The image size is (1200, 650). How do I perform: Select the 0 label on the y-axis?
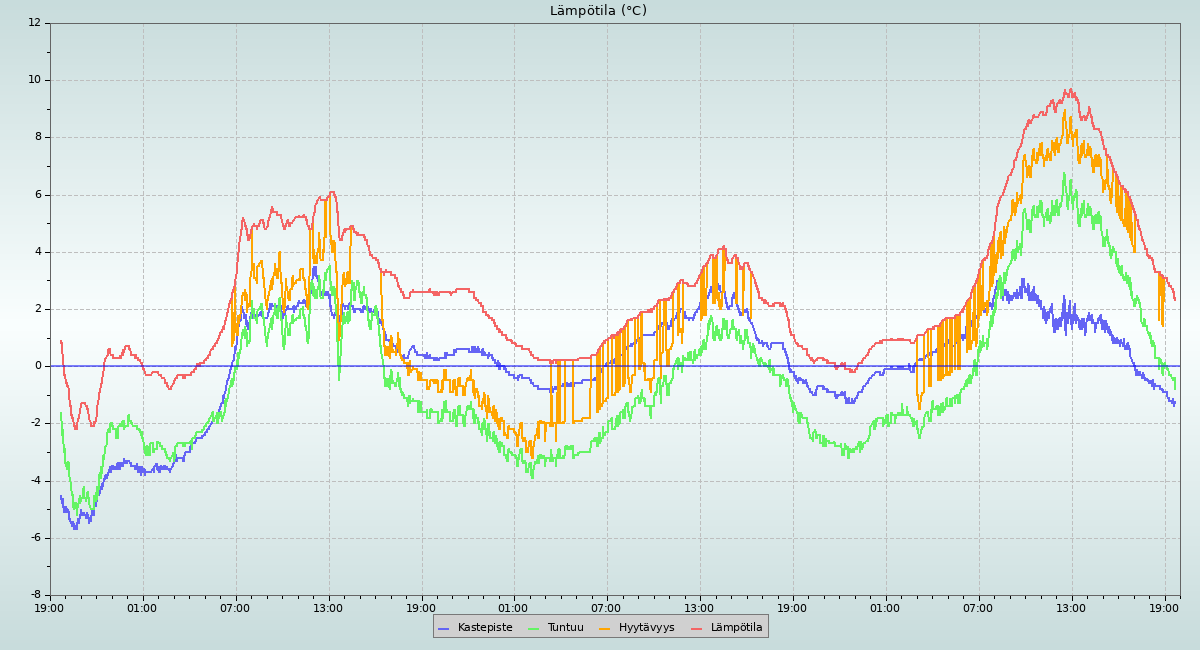coord(38,366)
